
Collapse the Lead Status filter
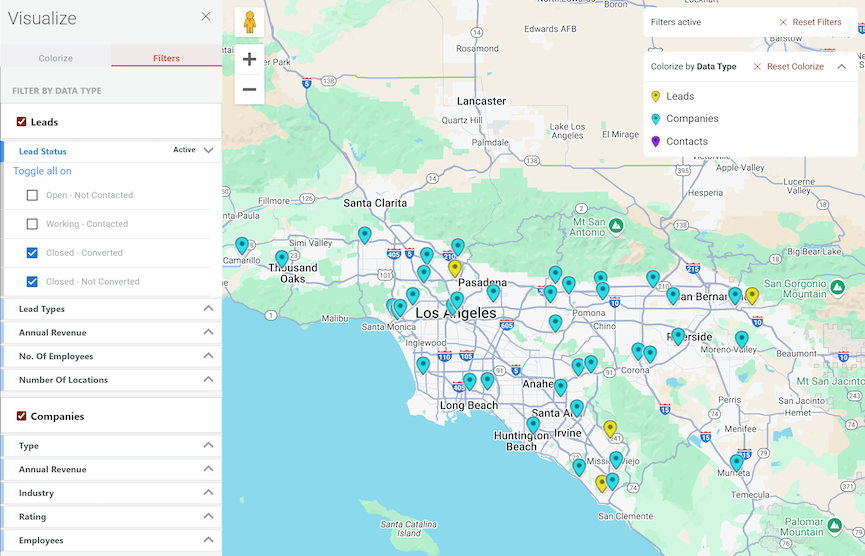click(x=208, y=151)
